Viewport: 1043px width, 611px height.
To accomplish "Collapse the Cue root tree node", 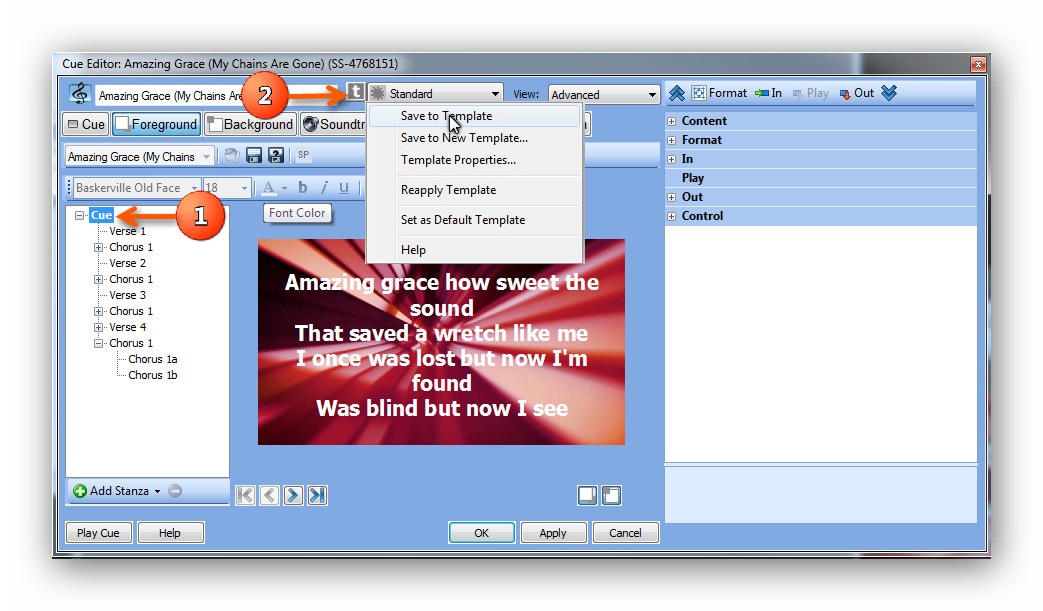I will click(80, 215).
